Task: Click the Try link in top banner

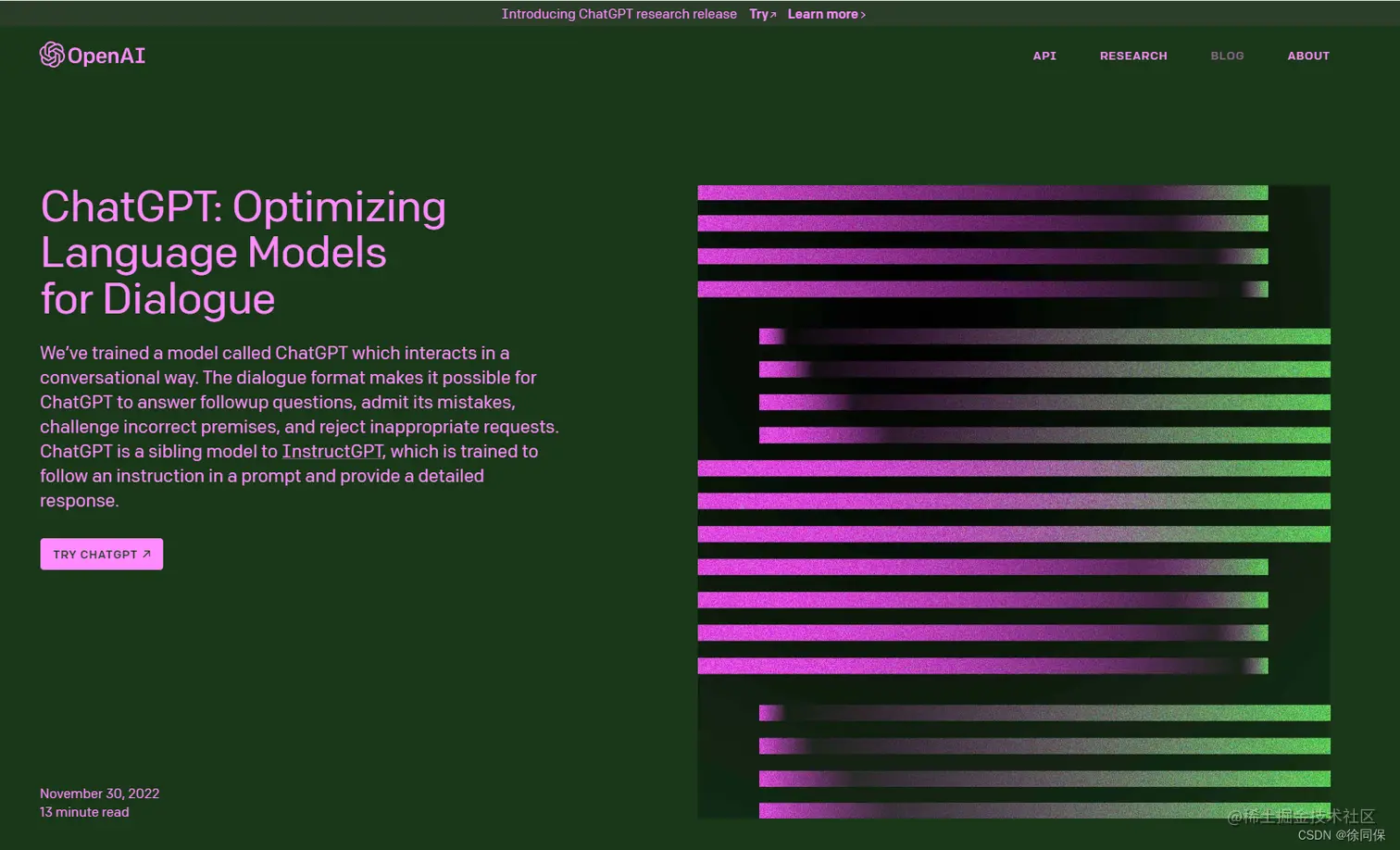Action: [763, 14]
